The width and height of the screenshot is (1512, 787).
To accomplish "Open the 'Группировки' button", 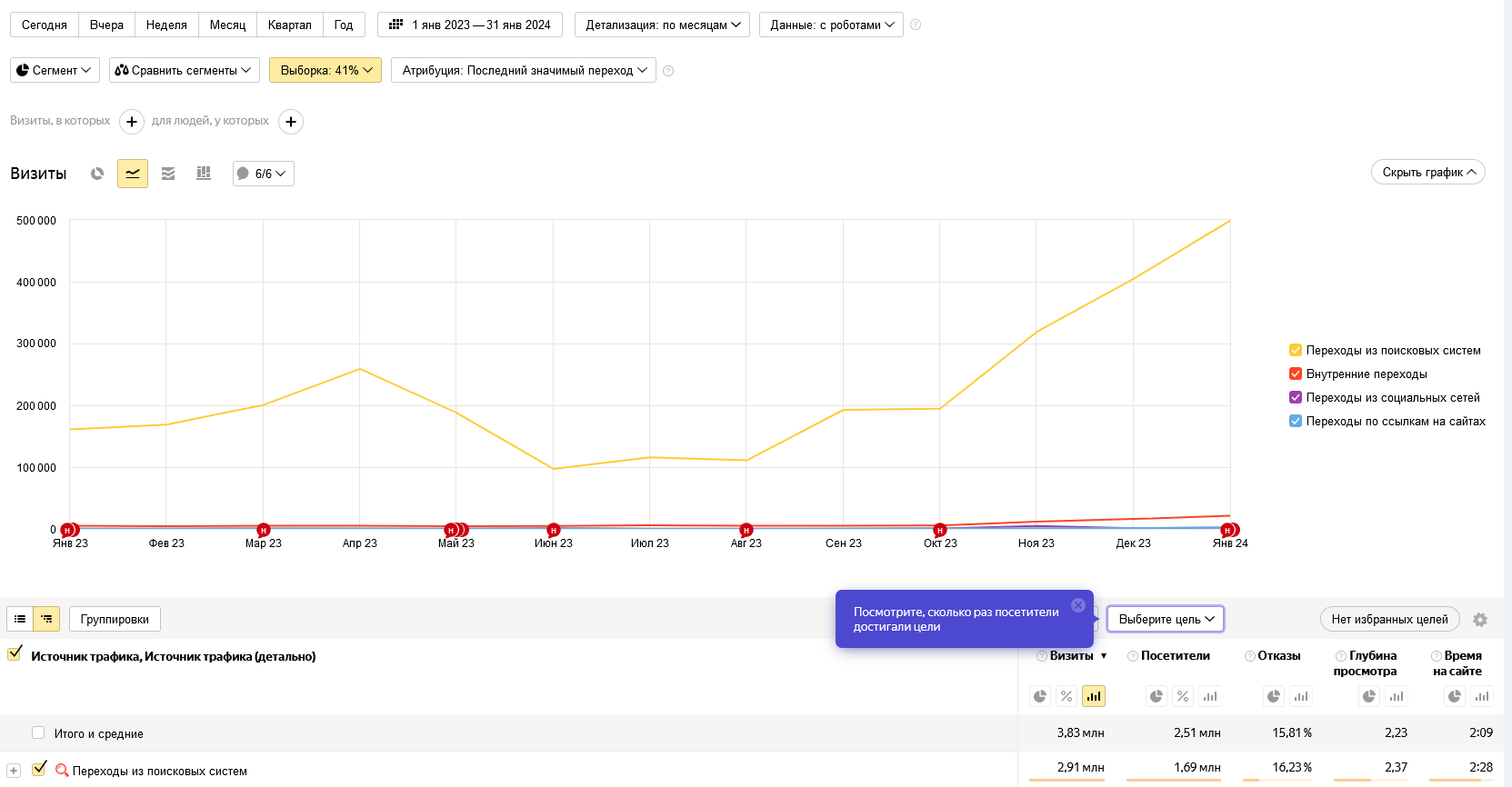I will click(115, 619).
